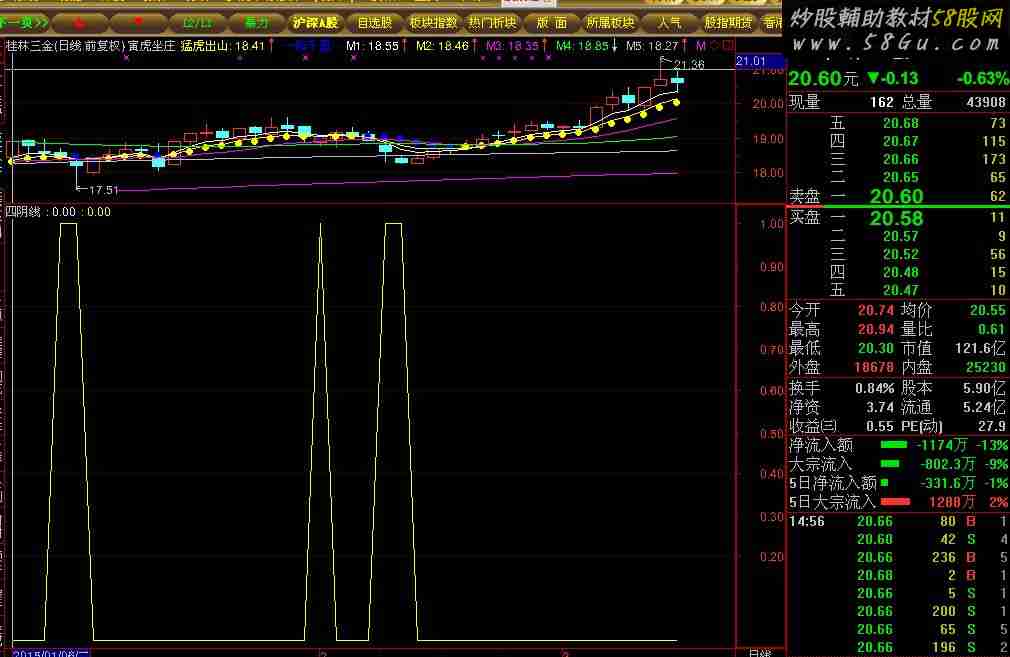Select the buy-five bid price 20.47

pos(900,290)
